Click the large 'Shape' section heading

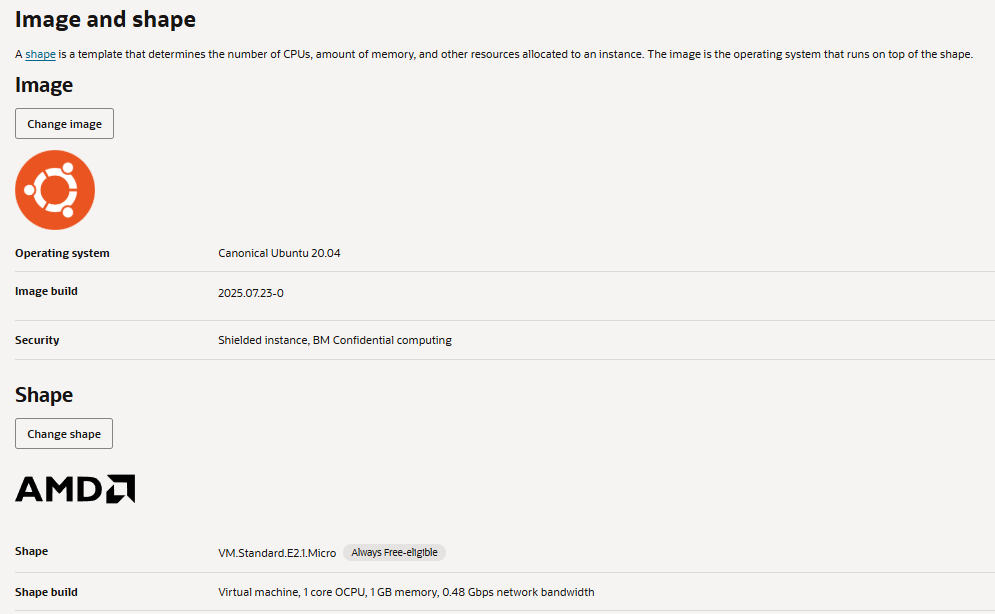44,395
